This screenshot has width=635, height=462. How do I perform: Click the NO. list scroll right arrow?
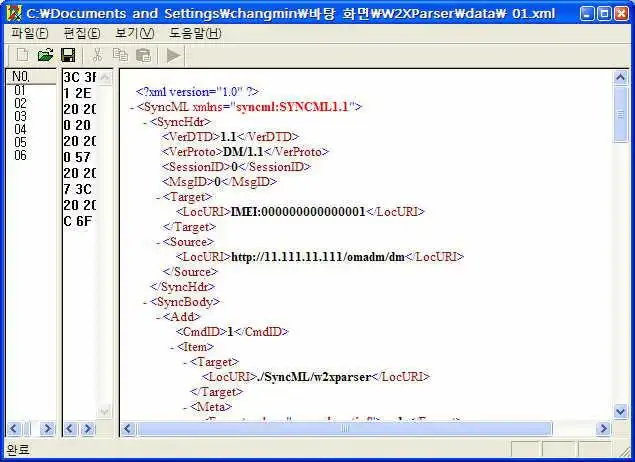click(x=47, y=428)
